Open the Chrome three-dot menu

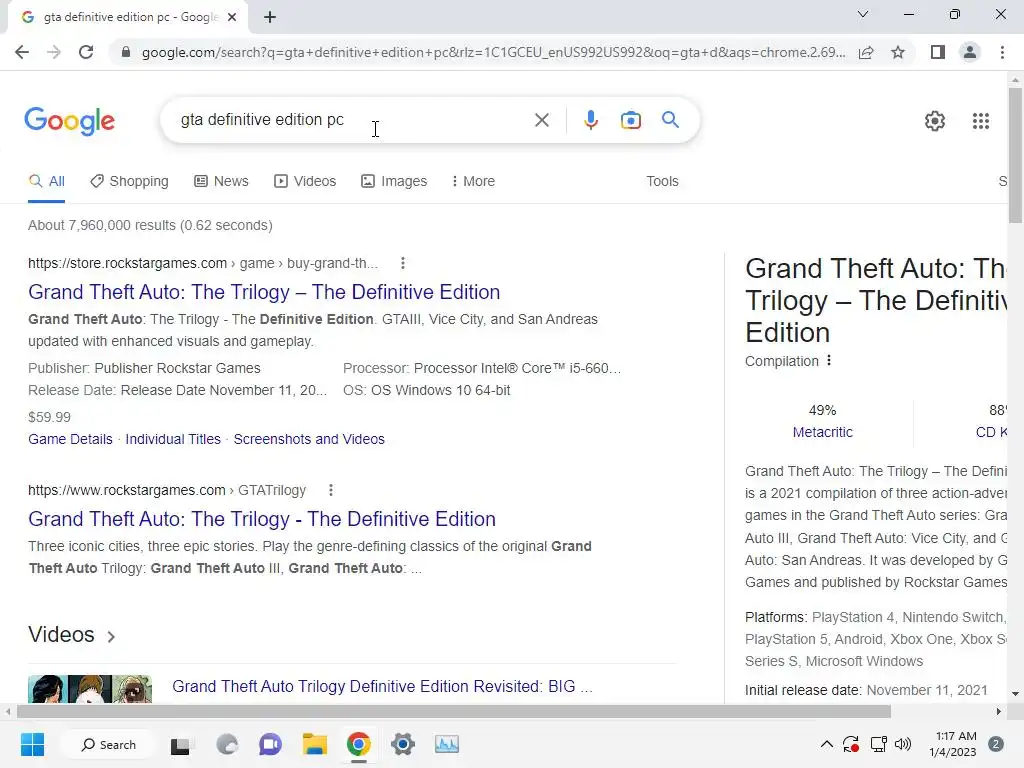[1002, 52]
